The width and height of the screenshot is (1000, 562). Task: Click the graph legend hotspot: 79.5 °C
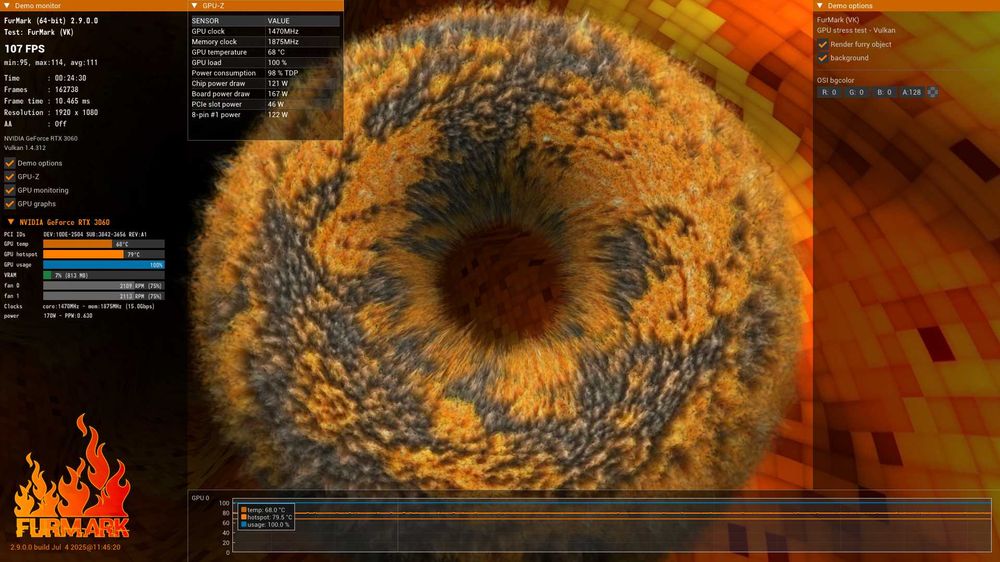tap(267, 517)
